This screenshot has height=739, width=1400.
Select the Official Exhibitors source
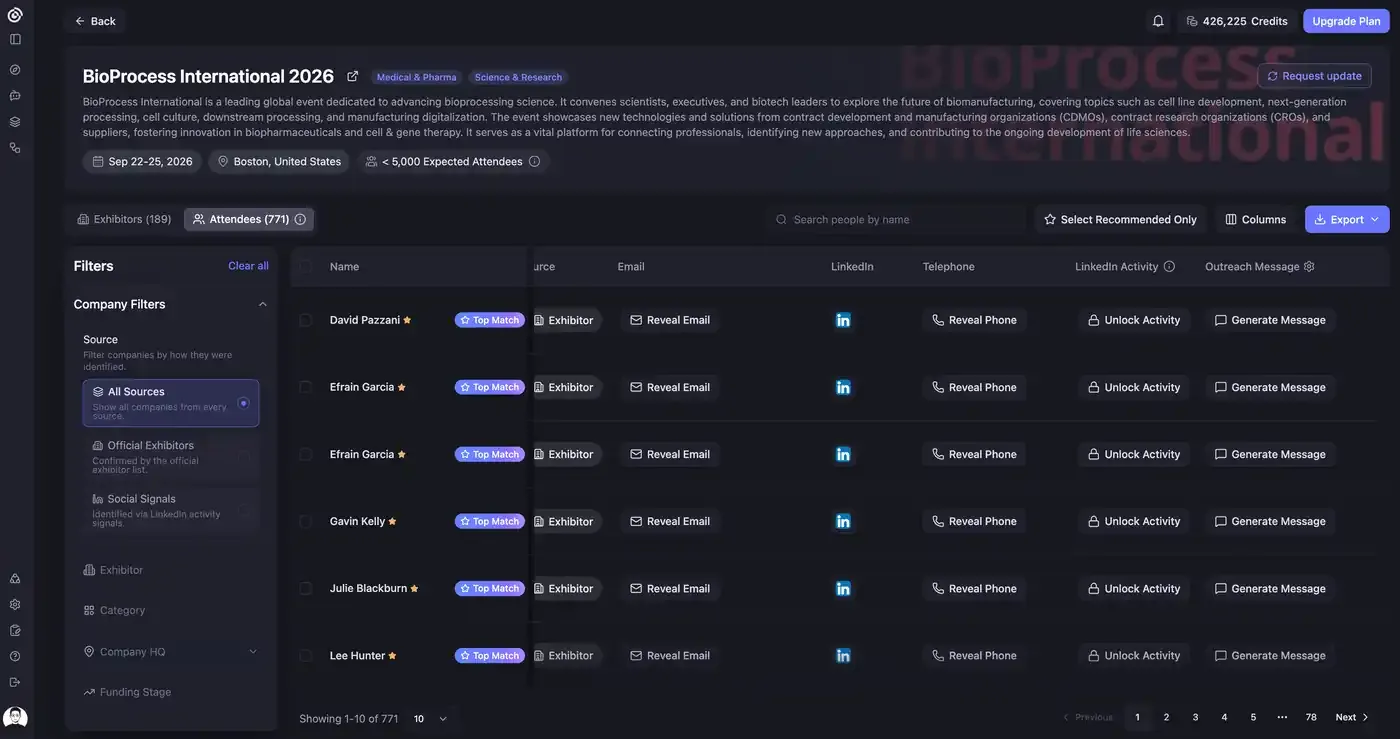point(171,455)
